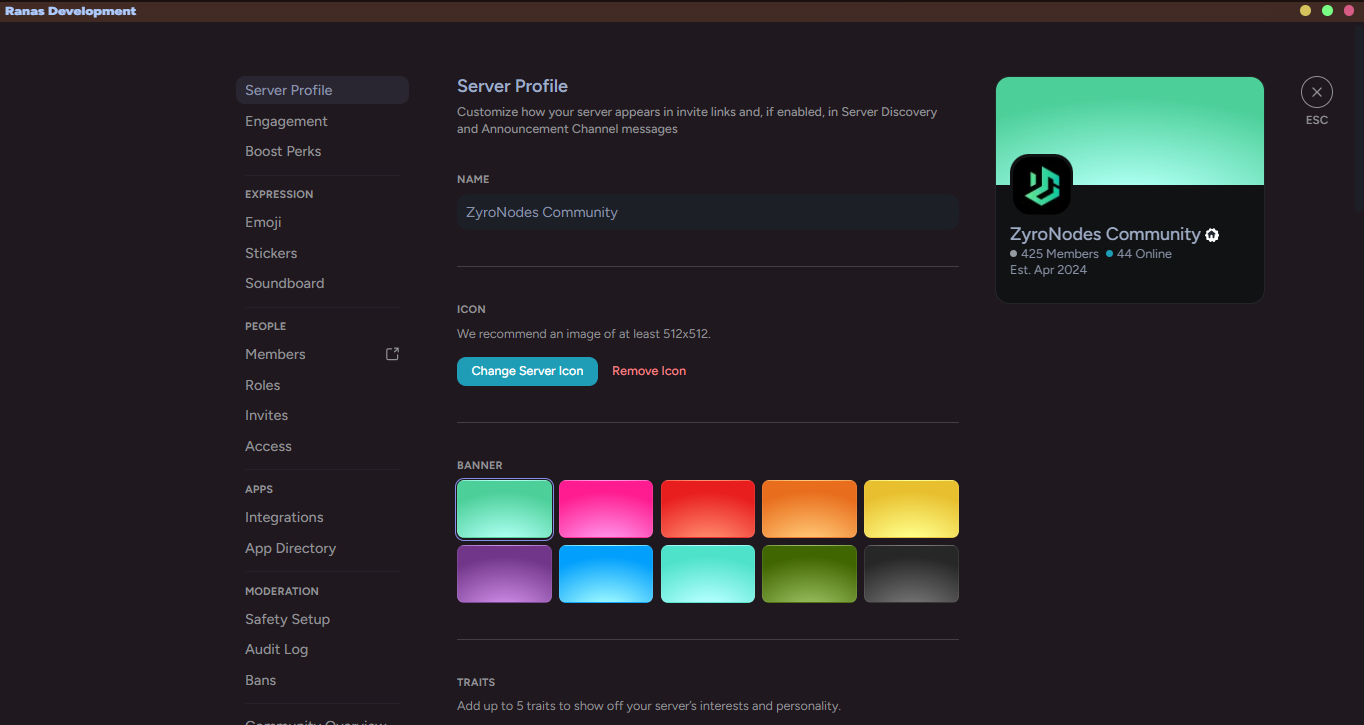Screen dimensions: 1364x725
Task: Close settings with the ESC X icon
Action: [1316, 92]
